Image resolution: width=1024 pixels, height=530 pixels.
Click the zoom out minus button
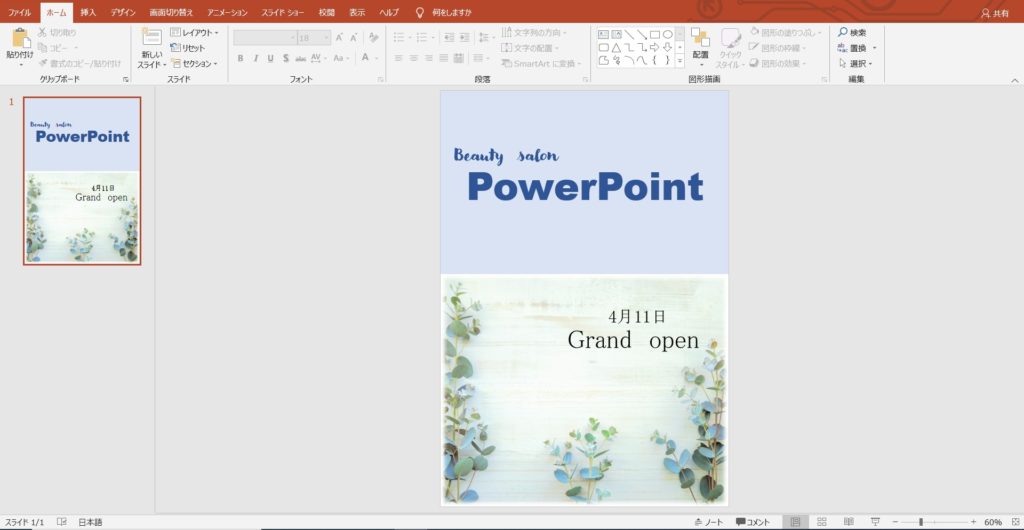point(895,522)
